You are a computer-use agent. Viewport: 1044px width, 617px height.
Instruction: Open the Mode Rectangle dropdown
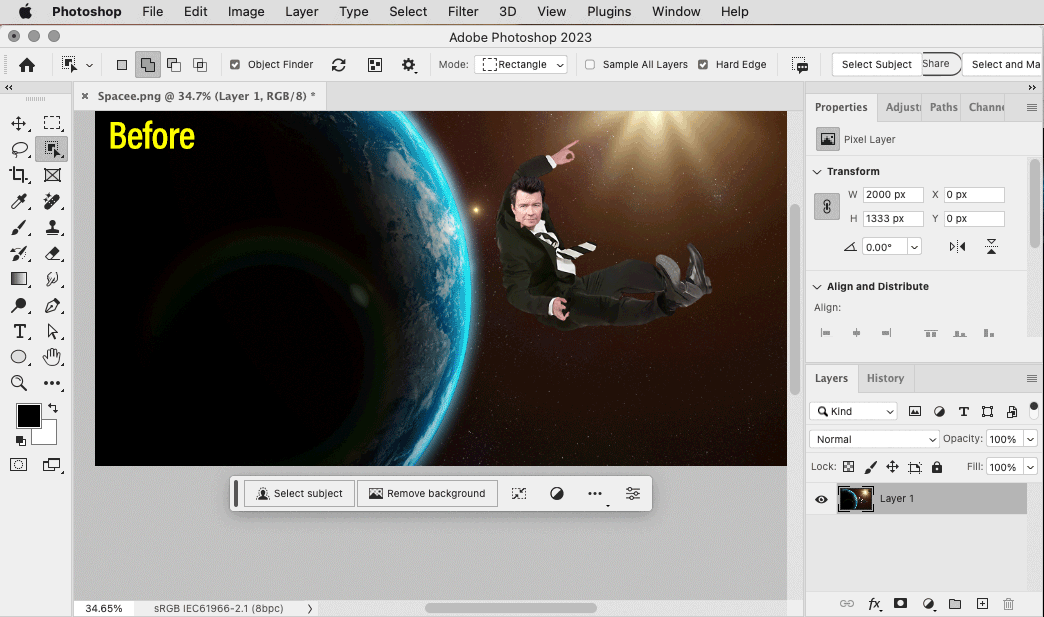point(523,64)
